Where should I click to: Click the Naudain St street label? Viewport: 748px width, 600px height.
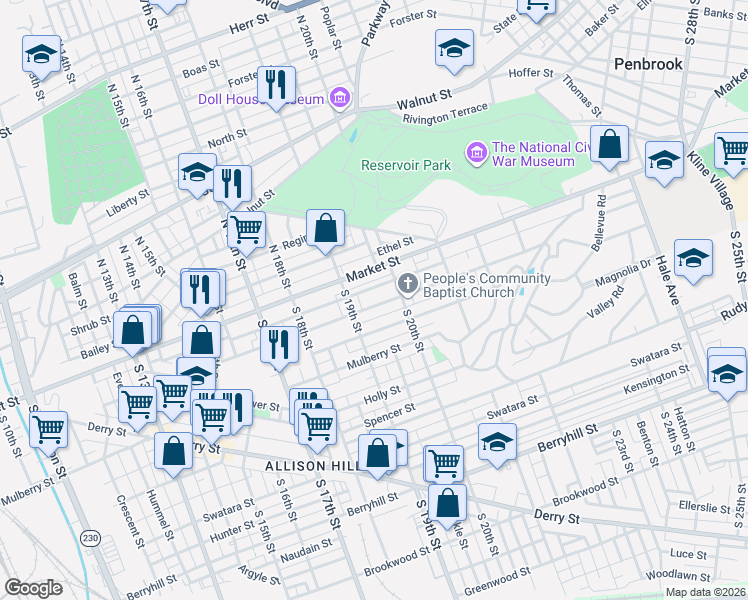[306, 550]
